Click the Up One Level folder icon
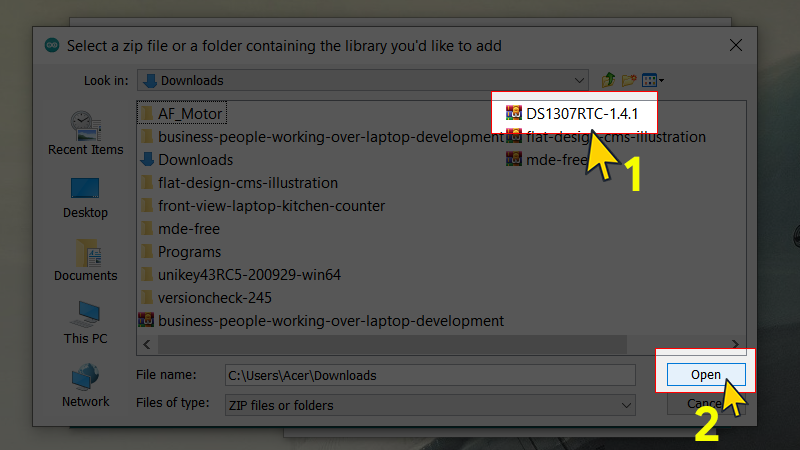Screen dimensions: 800x450 click(608, 80)
